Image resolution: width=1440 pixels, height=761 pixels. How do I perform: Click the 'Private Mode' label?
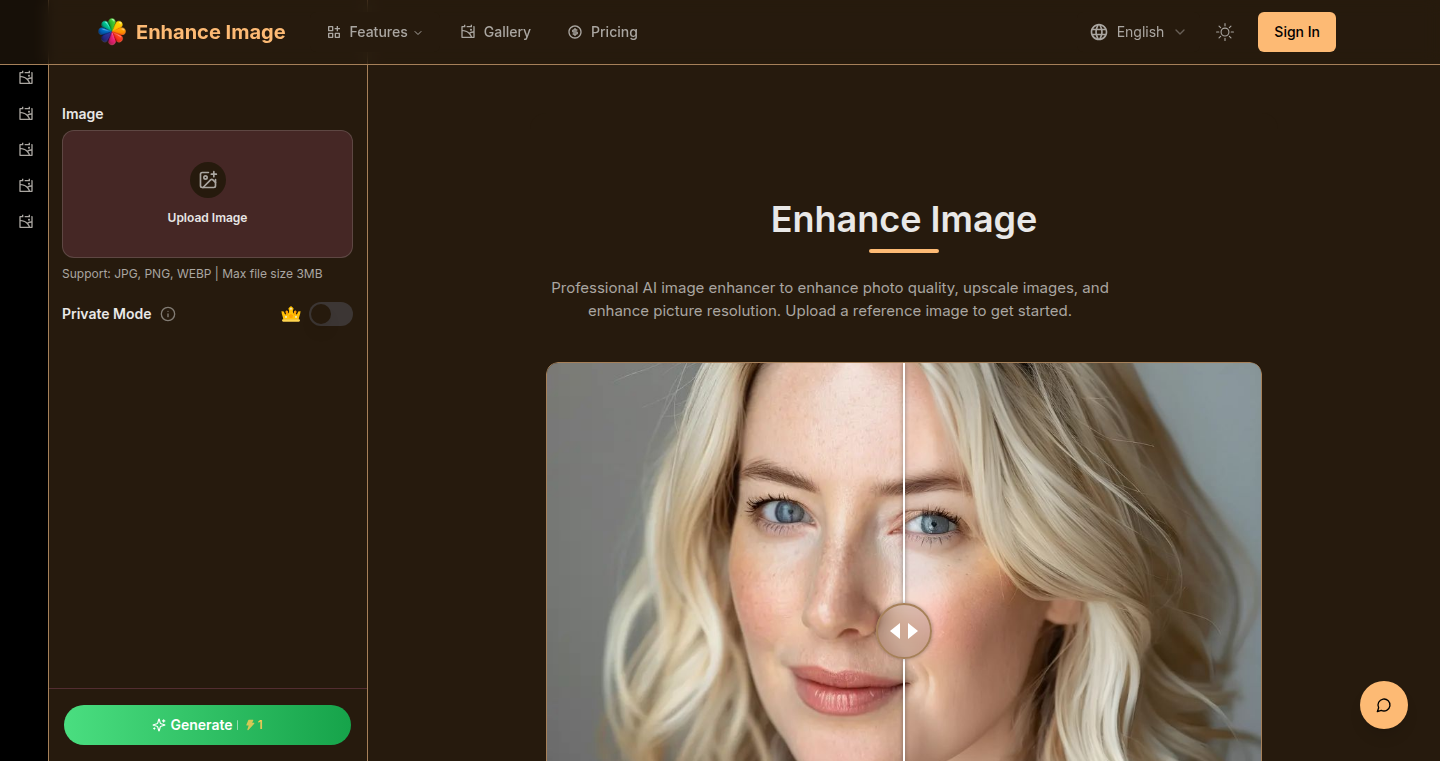point(107,314)
